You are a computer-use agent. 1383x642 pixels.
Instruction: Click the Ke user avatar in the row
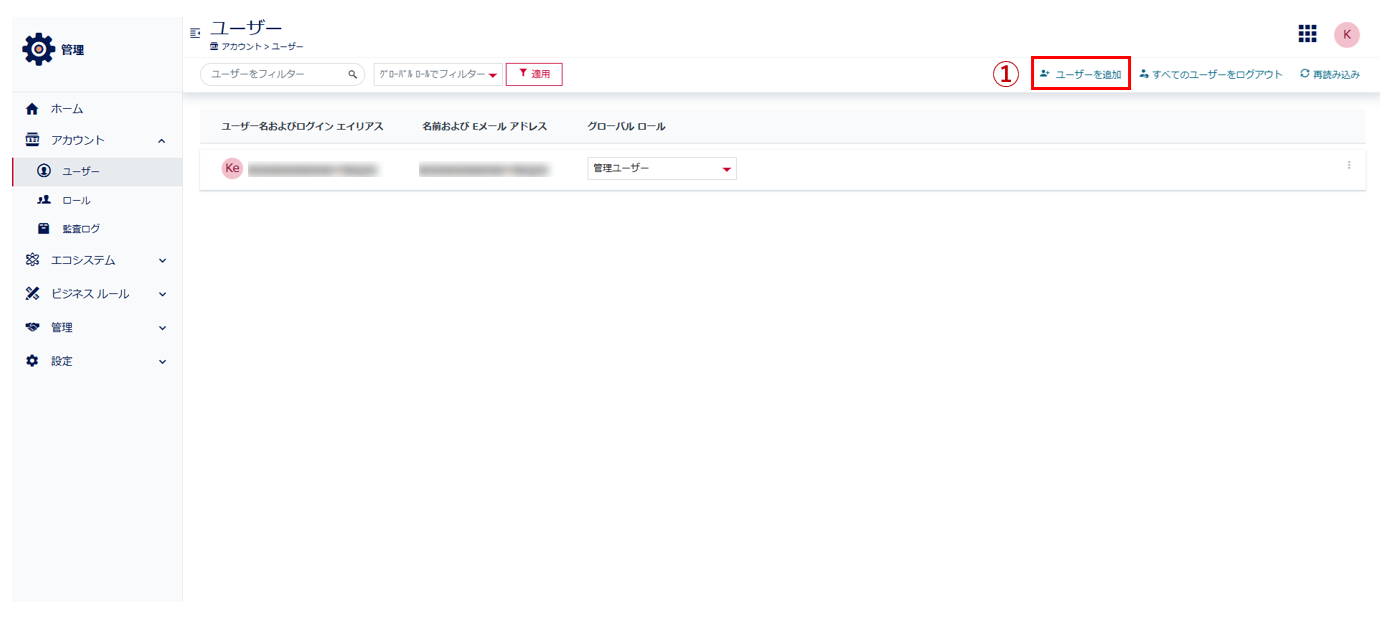232,168
